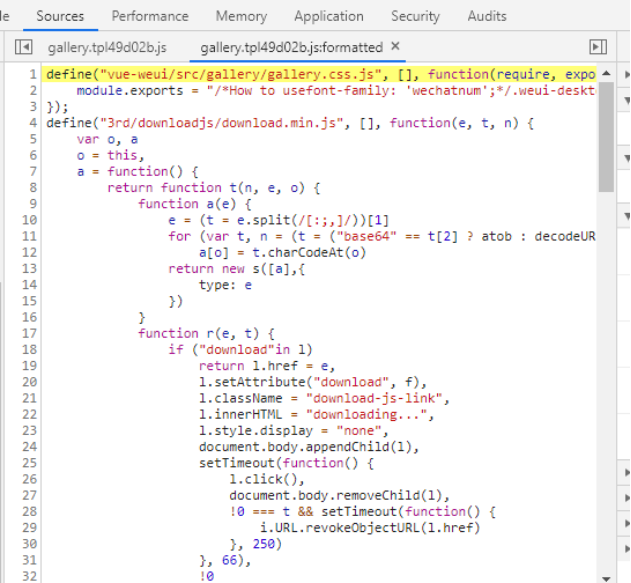Image resolution: width=631 pixels, height=583 pixels.
Task: Click "}, 66)," on line 31
Action: click(225, 560)
